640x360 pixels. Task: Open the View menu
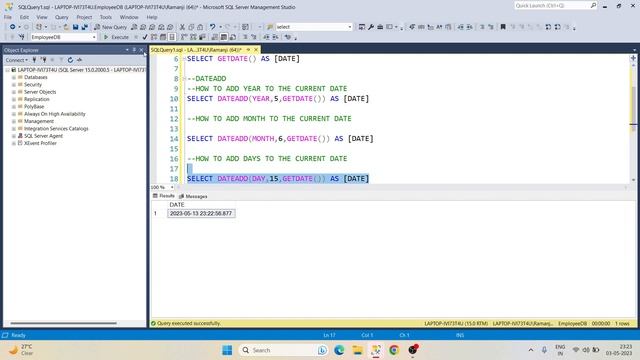(x=42, y=17)
